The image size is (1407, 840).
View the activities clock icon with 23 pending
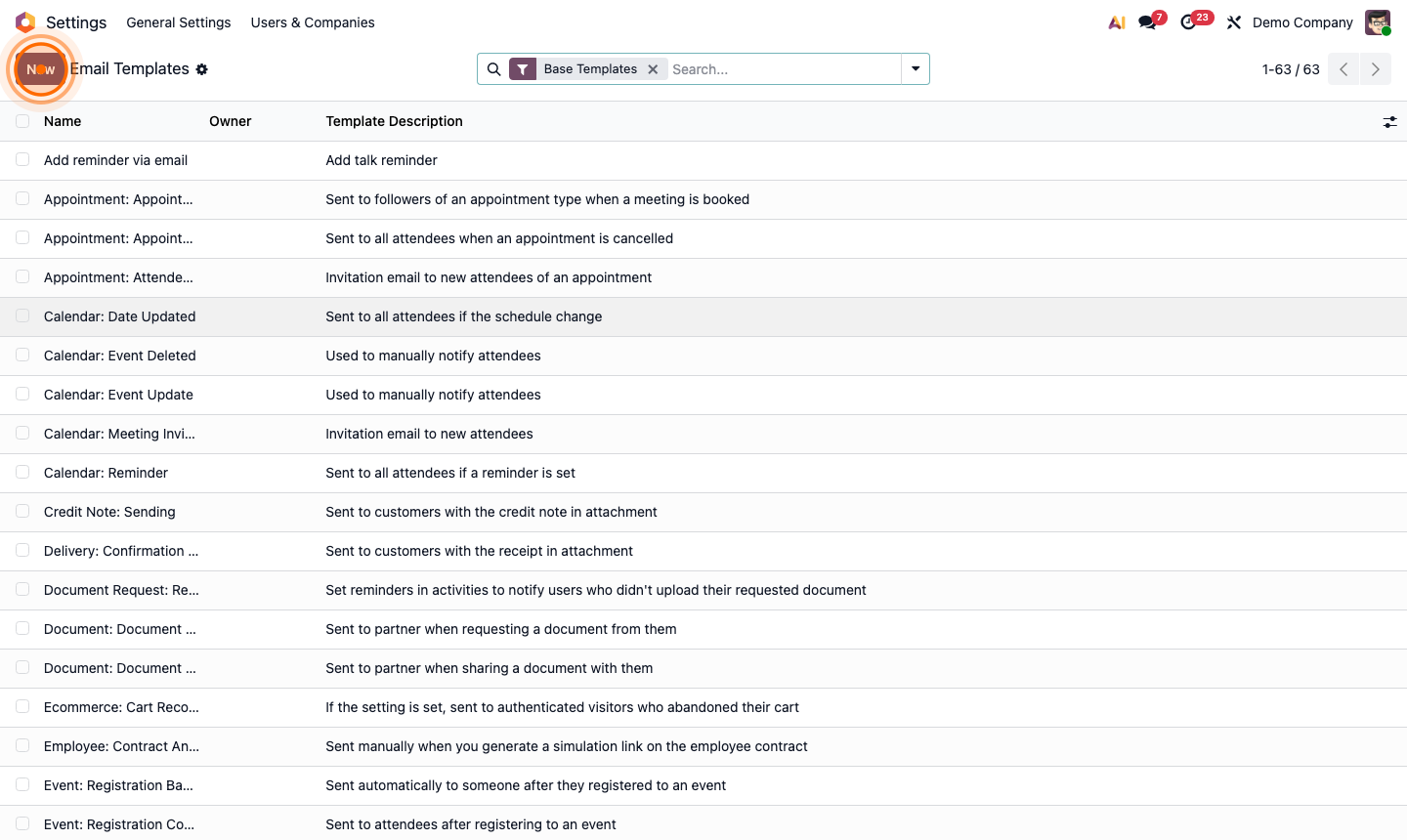click(x=1188, y=21)
